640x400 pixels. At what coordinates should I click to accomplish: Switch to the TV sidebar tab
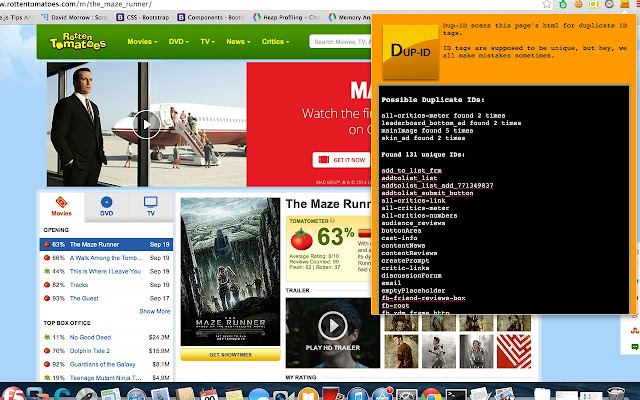151,207
